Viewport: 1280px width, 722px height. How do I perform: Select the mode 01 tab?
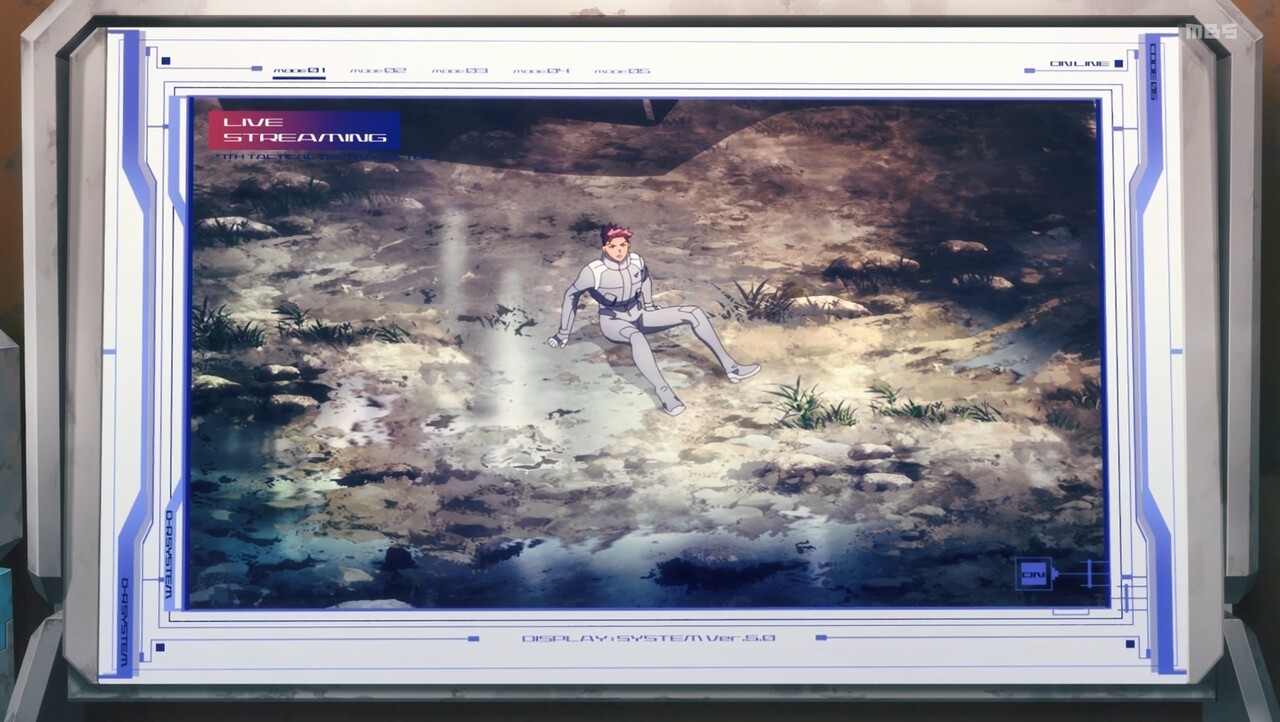tap(299, 71)
